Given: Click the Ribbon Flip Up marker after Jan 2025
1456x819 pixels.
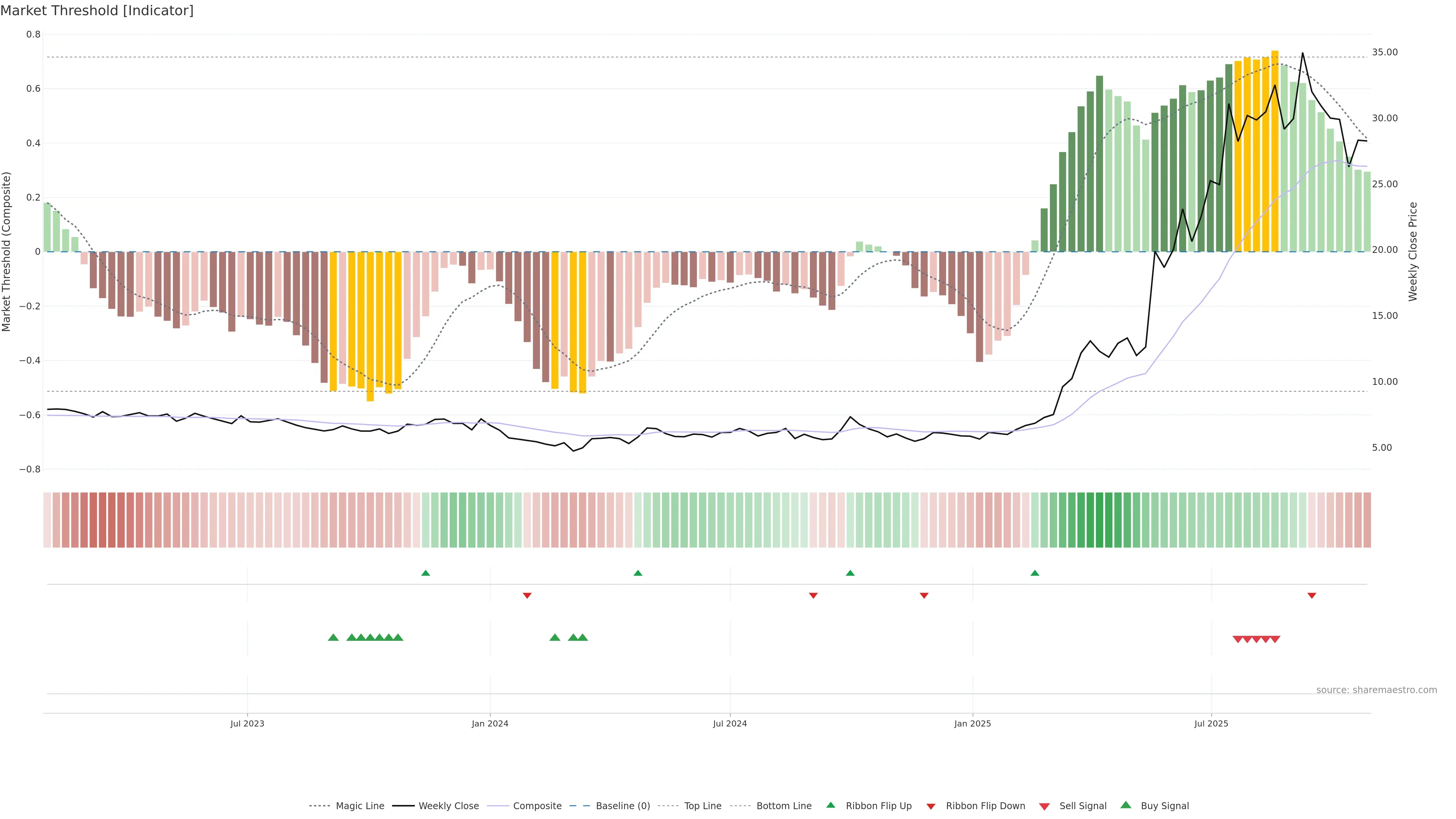Looking at the screenshot, I should click(x=1035, y=573).
